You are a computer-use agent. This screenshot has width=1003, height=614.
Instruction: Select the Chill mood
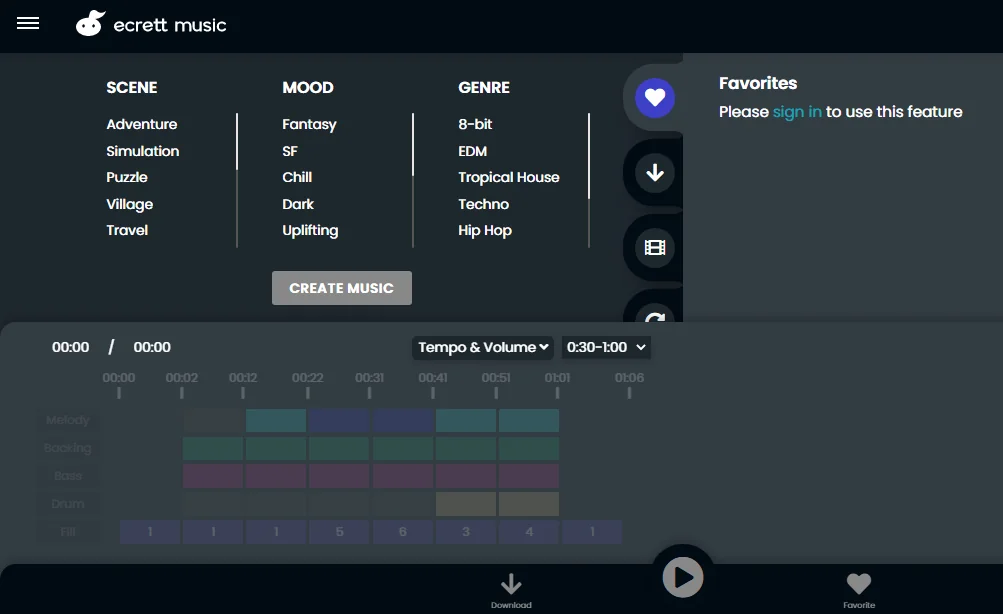(297, 177)
